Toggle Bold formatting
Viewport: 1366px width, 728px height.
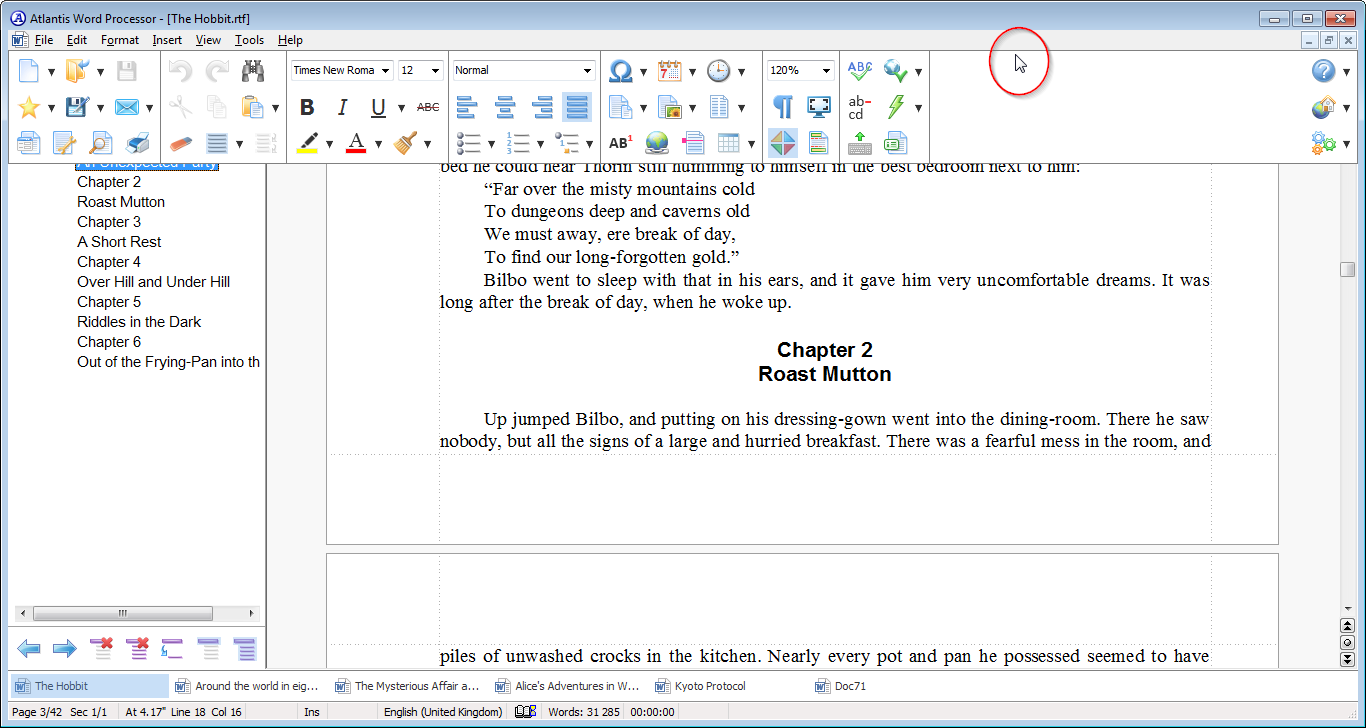click(x=307, y=107)
